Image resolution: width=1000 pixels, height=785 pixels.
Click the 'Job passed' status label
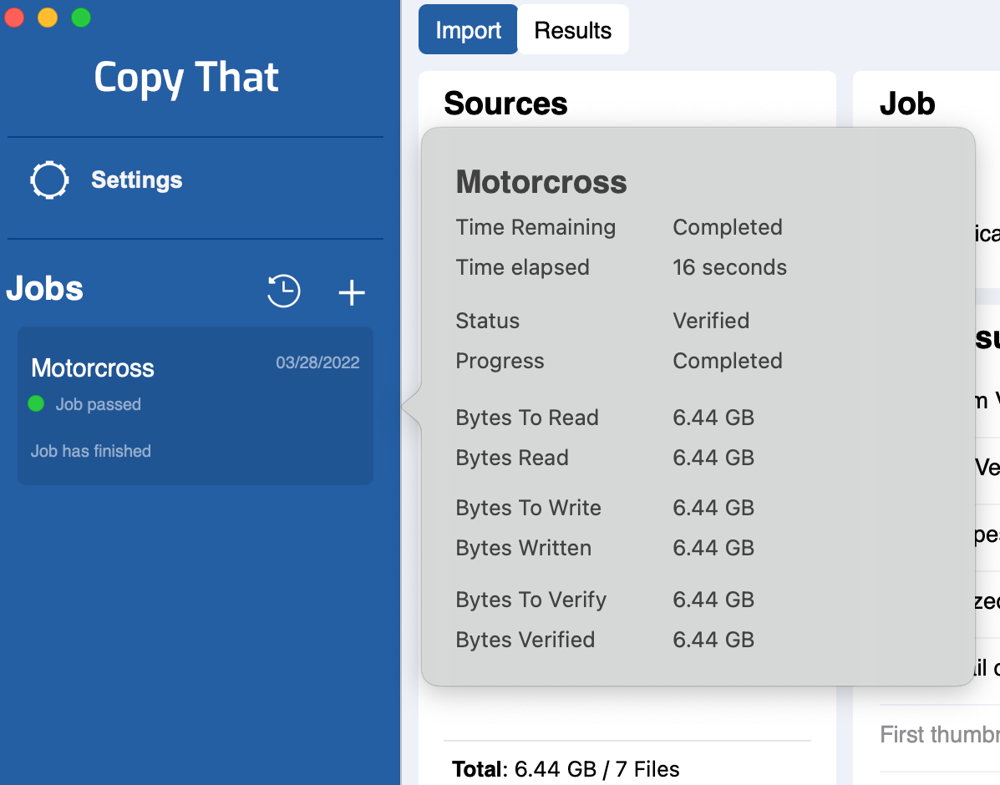pos(98,404)
